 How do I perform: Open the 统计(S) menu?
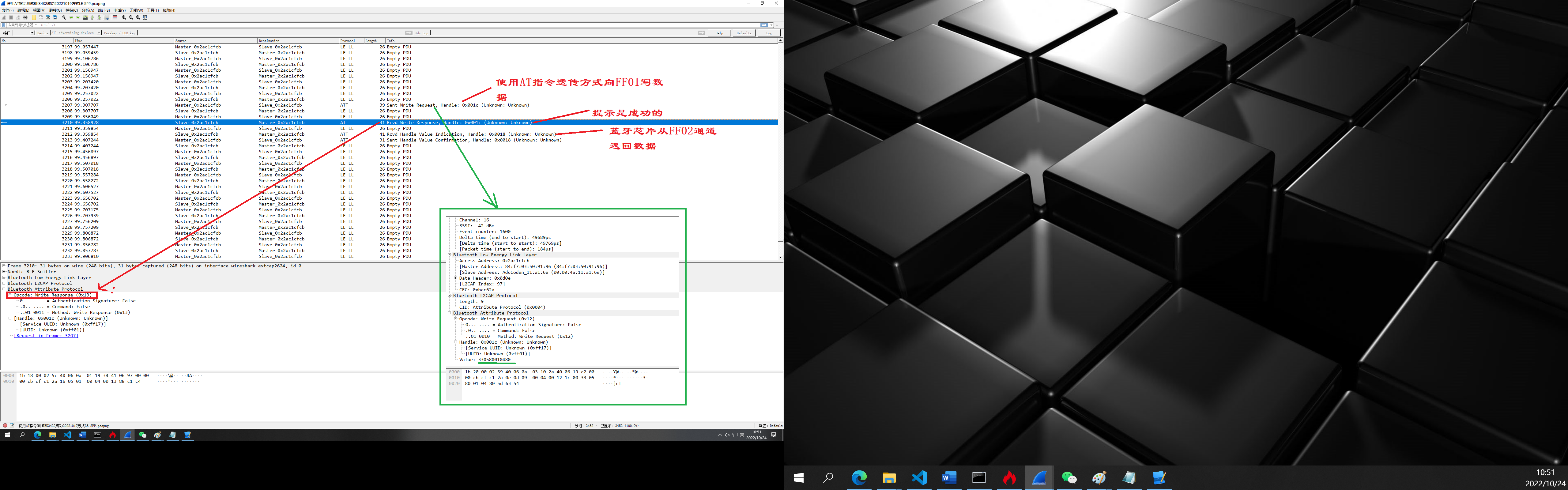104,10
